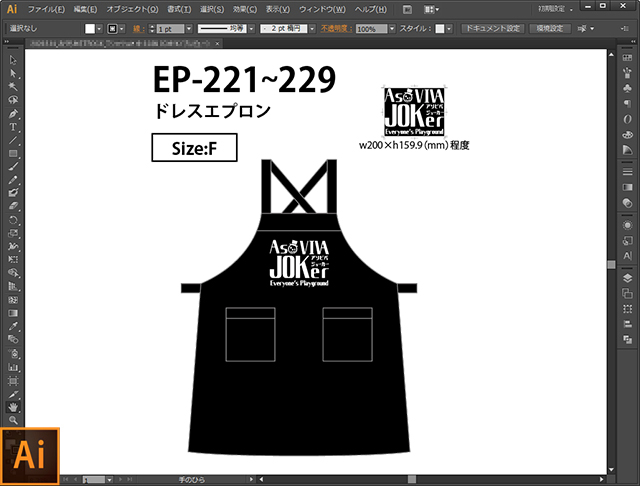
Task: Select the Paintbrush tool
Action: (13, 166)
